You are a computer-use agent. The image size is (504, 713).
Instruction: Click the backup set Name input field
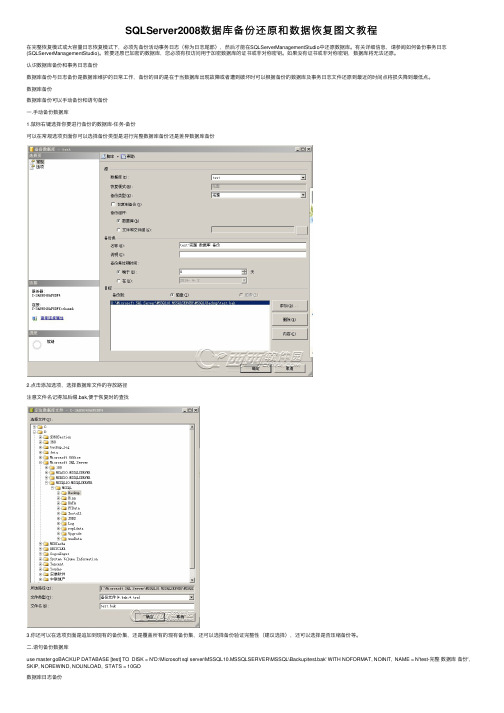(x=242, y=245)
